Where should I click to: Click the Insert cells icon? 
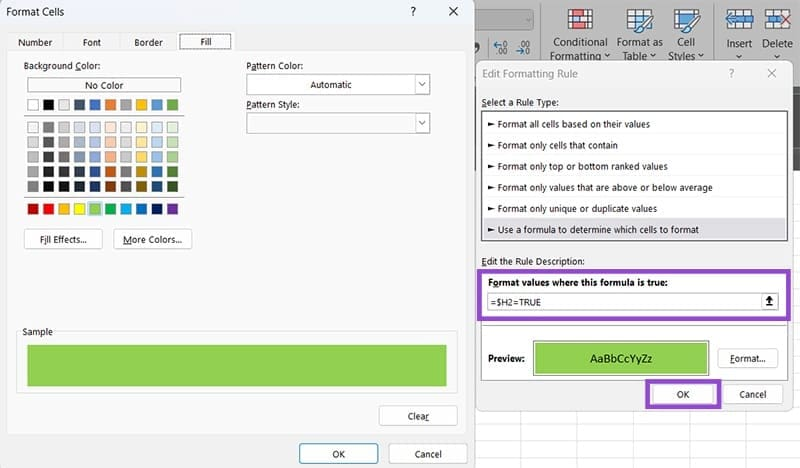(739, 21)
